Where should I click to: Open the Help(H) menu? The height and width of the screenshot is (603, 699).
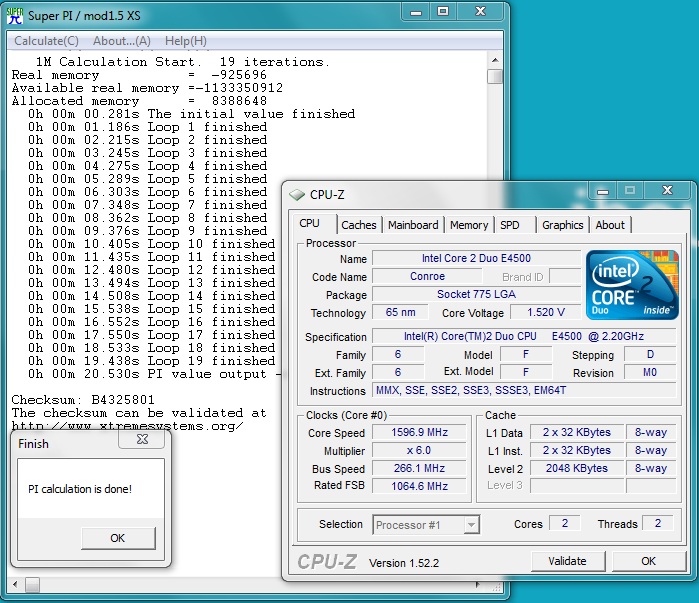point(186,41)
